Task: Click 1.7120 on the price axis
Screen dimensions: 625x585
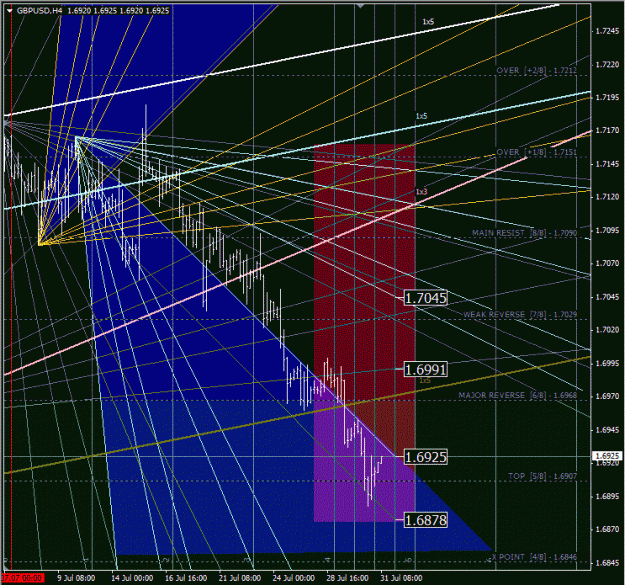Action: click(x=607, y=197)
